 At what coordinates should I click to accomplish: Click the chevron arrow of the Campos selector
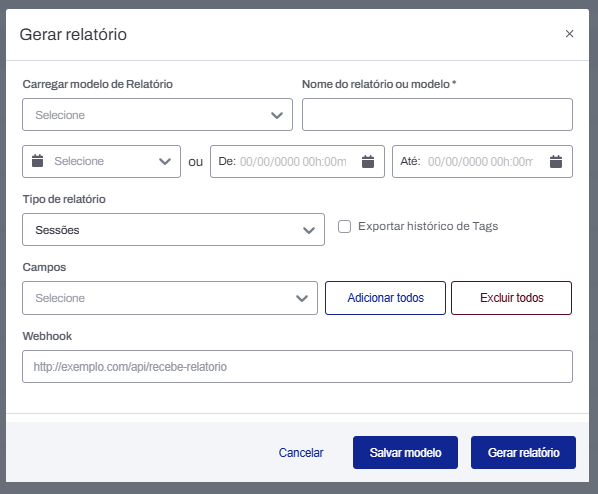coord(302,298)
